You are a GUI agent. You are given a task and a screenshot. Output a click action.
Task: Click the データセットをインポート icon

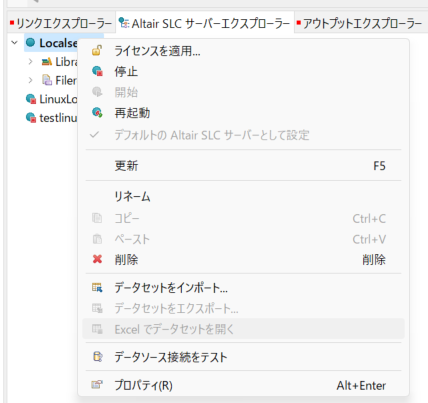tap(97, 287)
